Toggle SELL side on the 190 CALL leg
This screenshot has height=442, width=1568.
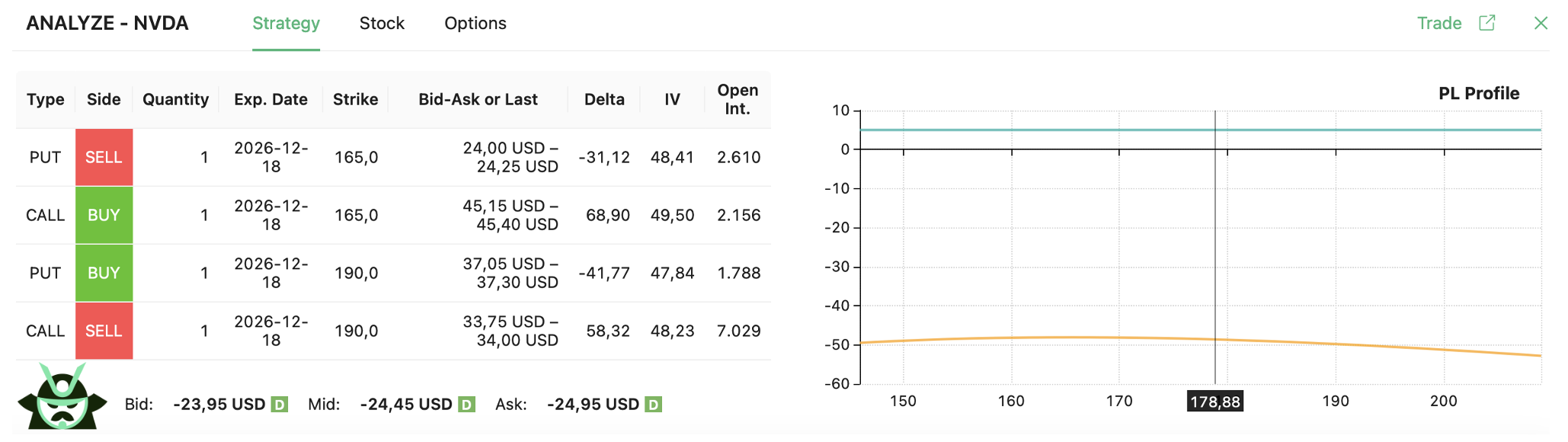(104, 331)
